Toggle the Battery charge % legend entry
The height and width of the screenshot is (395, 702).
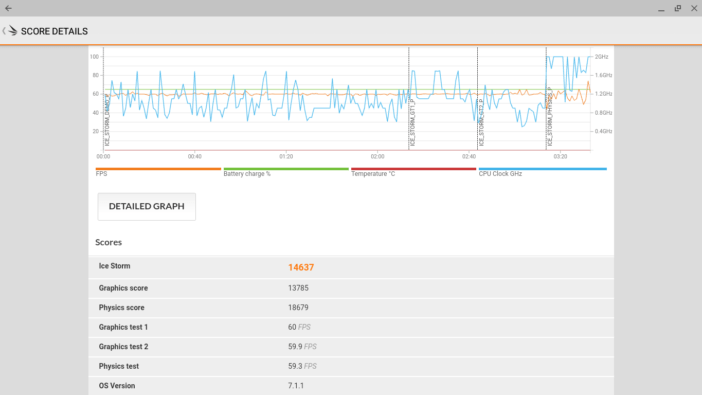click(286, 172)
